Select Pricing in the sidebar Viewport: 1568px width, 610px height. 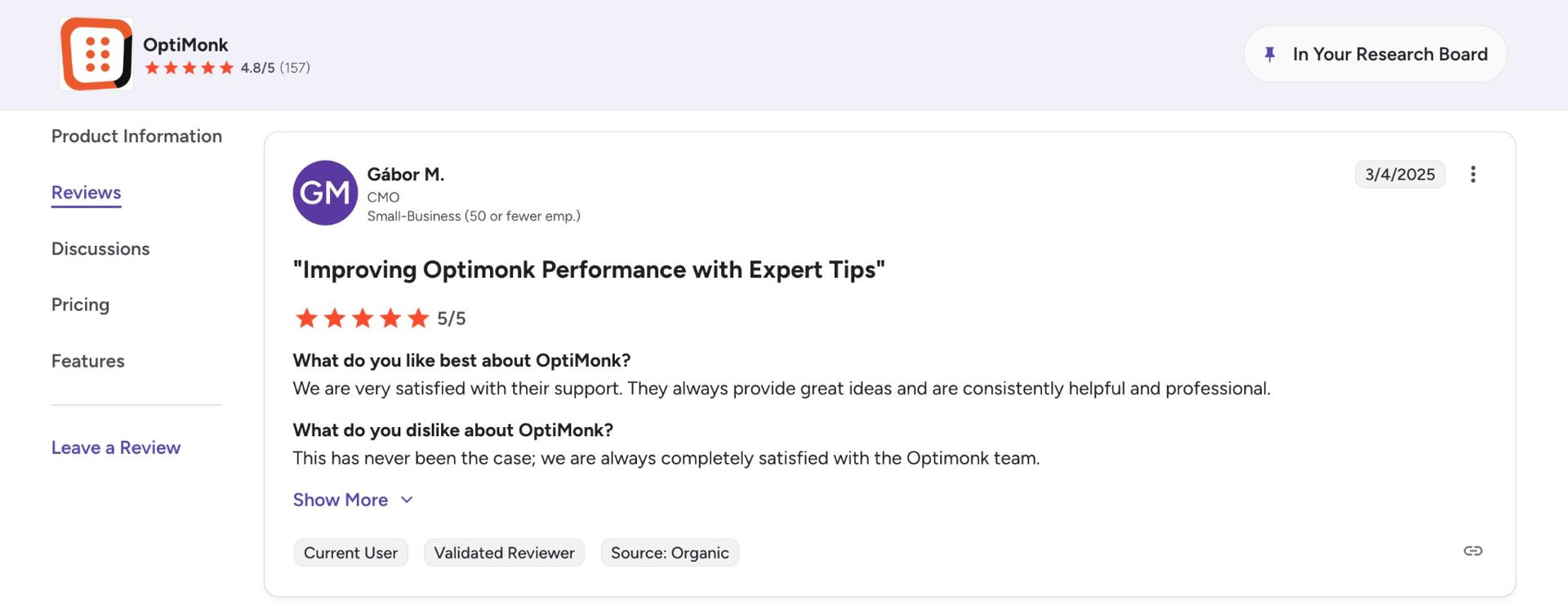click(x=80, y=305)
